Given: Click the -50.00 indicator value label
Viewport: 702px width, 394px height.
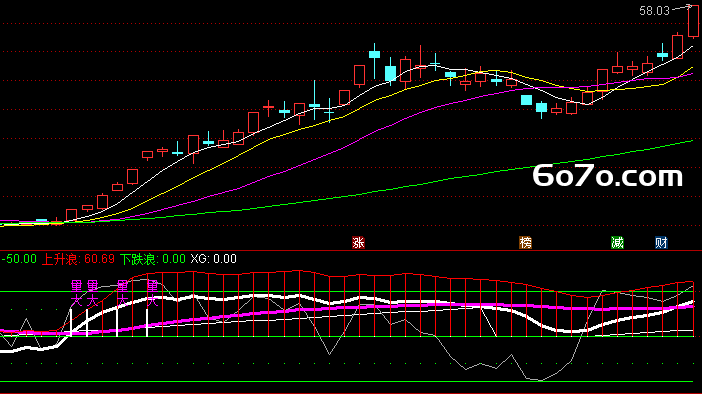Looking at the screenshot, I should (19, 259).
